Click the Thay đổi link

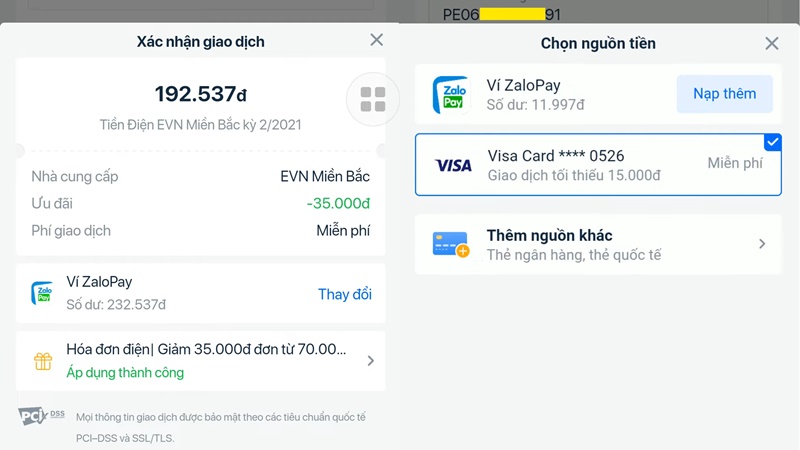(345, 294)
